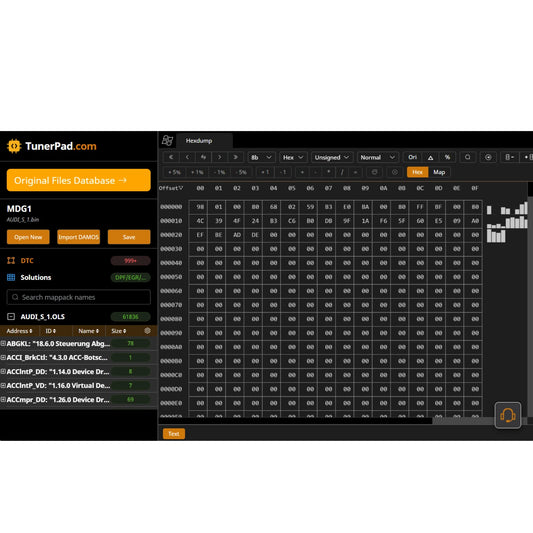The image size is (533, 533).
Task: Click the minimap bar graph preview
Action: click(506, 222)
